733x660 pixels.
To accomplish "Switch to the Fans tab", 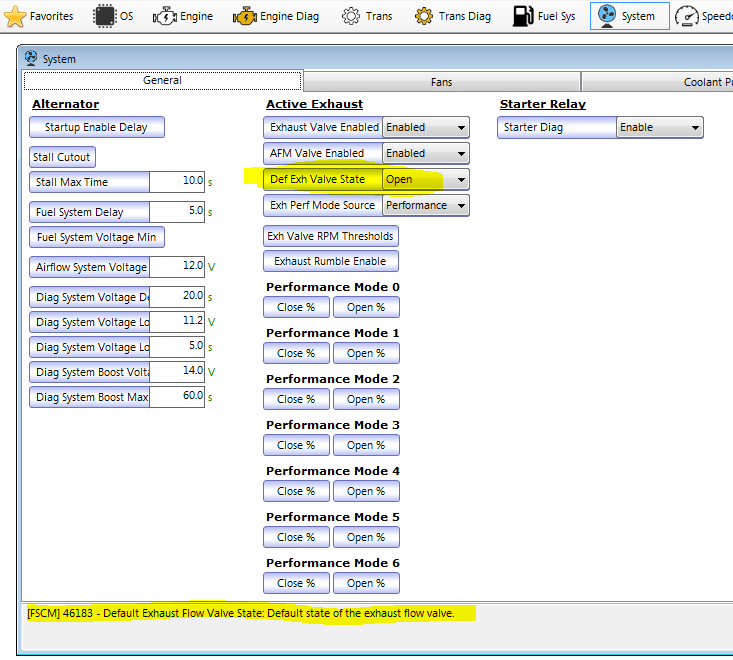I will coord(441,82).
